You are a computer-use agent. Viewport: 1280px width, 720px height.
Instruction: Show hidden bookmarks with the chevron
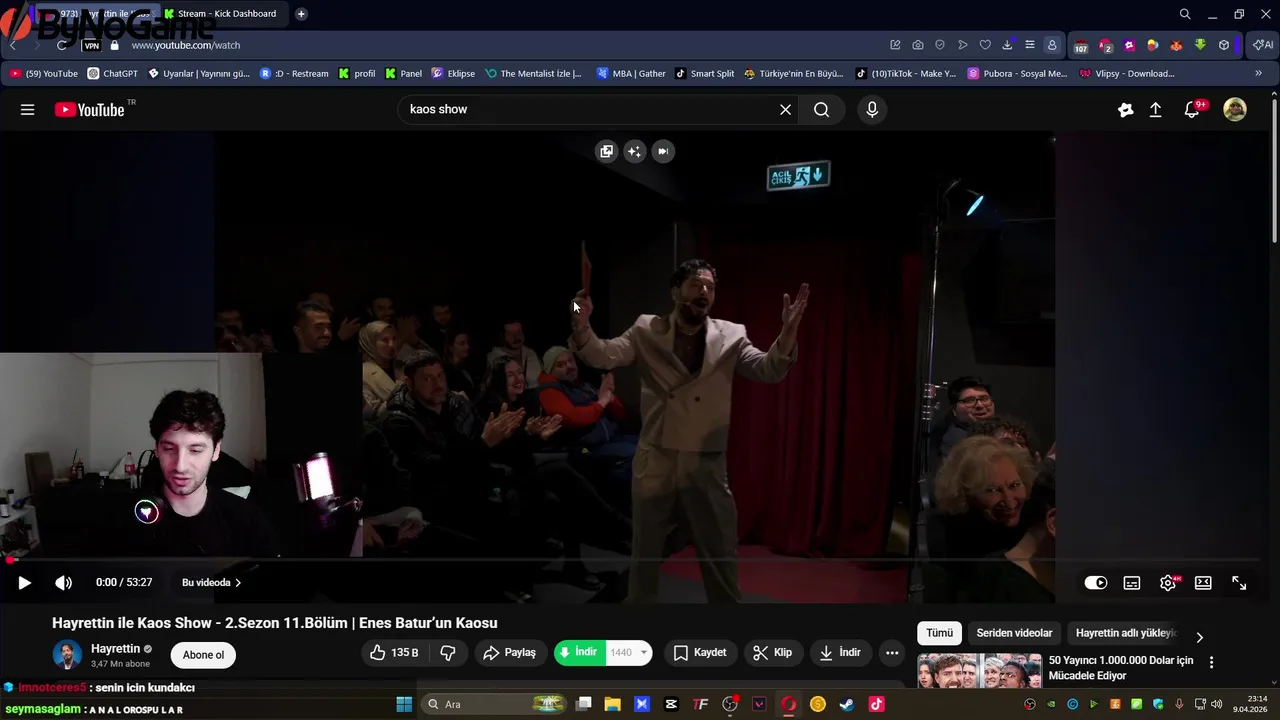click(1258, 73)
